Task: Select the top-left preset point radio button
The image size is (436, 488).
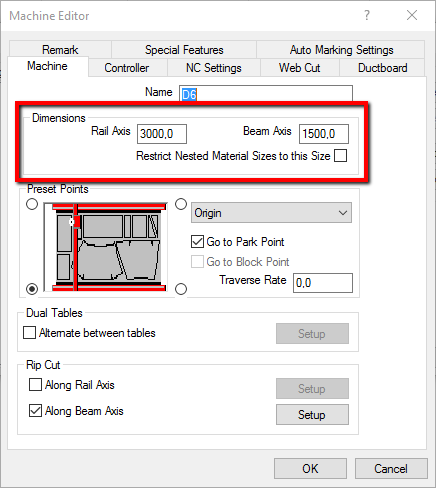Action: point(32,204)
